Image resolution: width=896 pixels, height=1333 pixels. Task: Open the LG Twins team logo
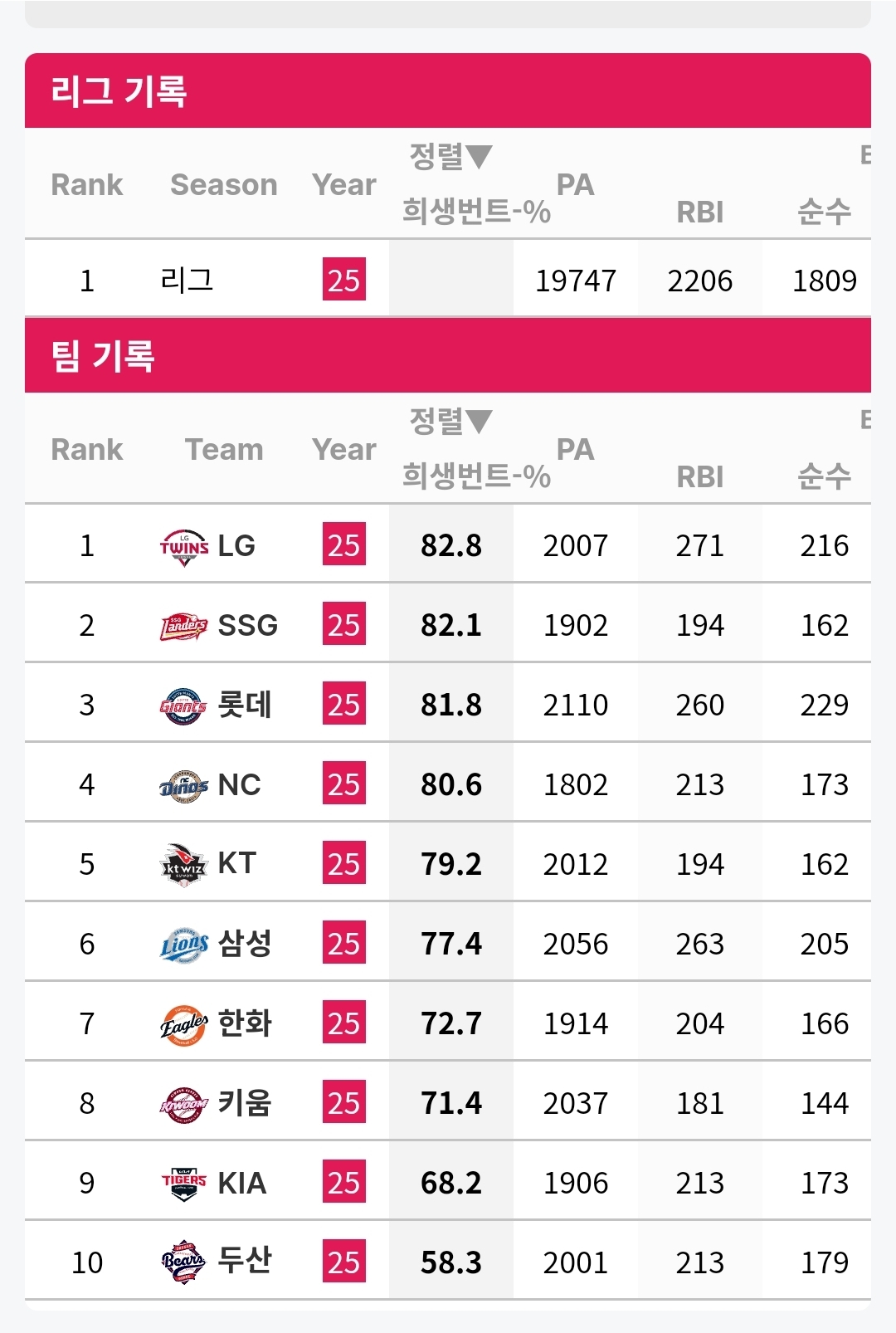pos(184,546)
